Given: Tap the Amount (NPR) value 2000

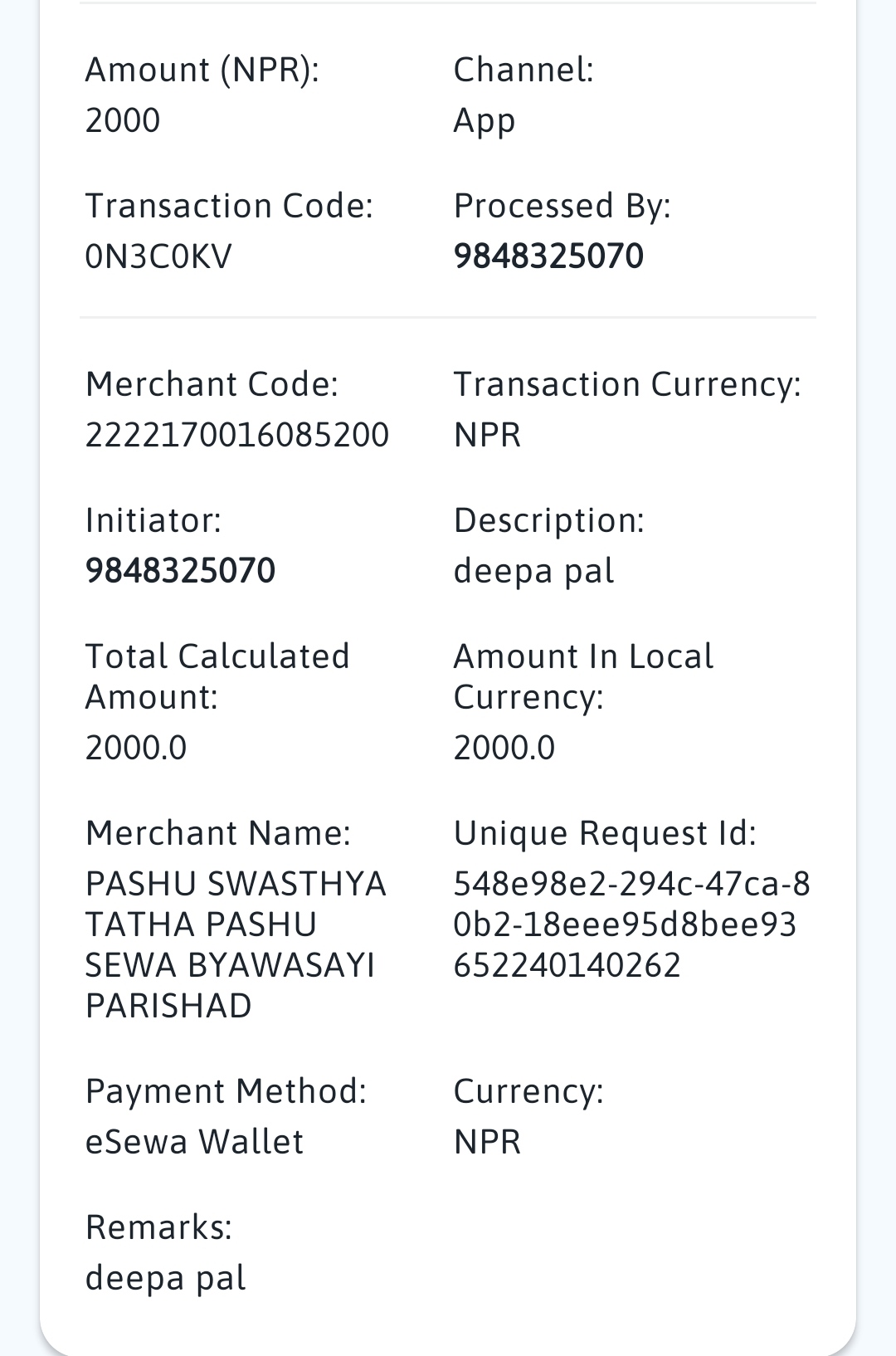Looking at the screenshot, I should 123,120.
